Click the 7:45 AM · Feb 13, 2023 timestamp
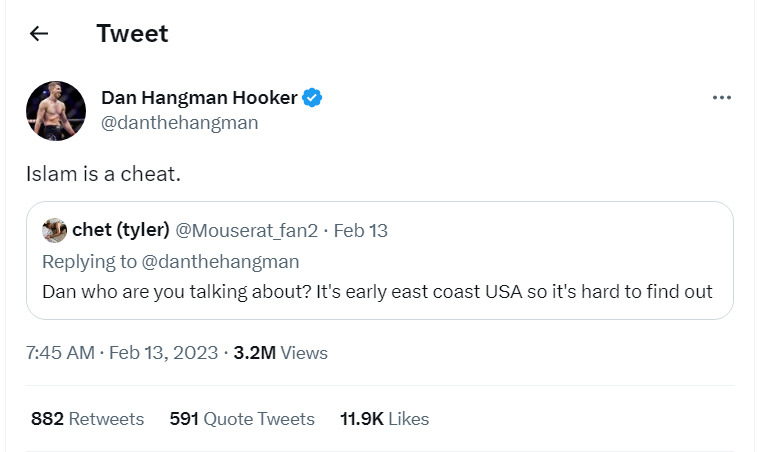762x452 pixels. [x=122, y=353]
